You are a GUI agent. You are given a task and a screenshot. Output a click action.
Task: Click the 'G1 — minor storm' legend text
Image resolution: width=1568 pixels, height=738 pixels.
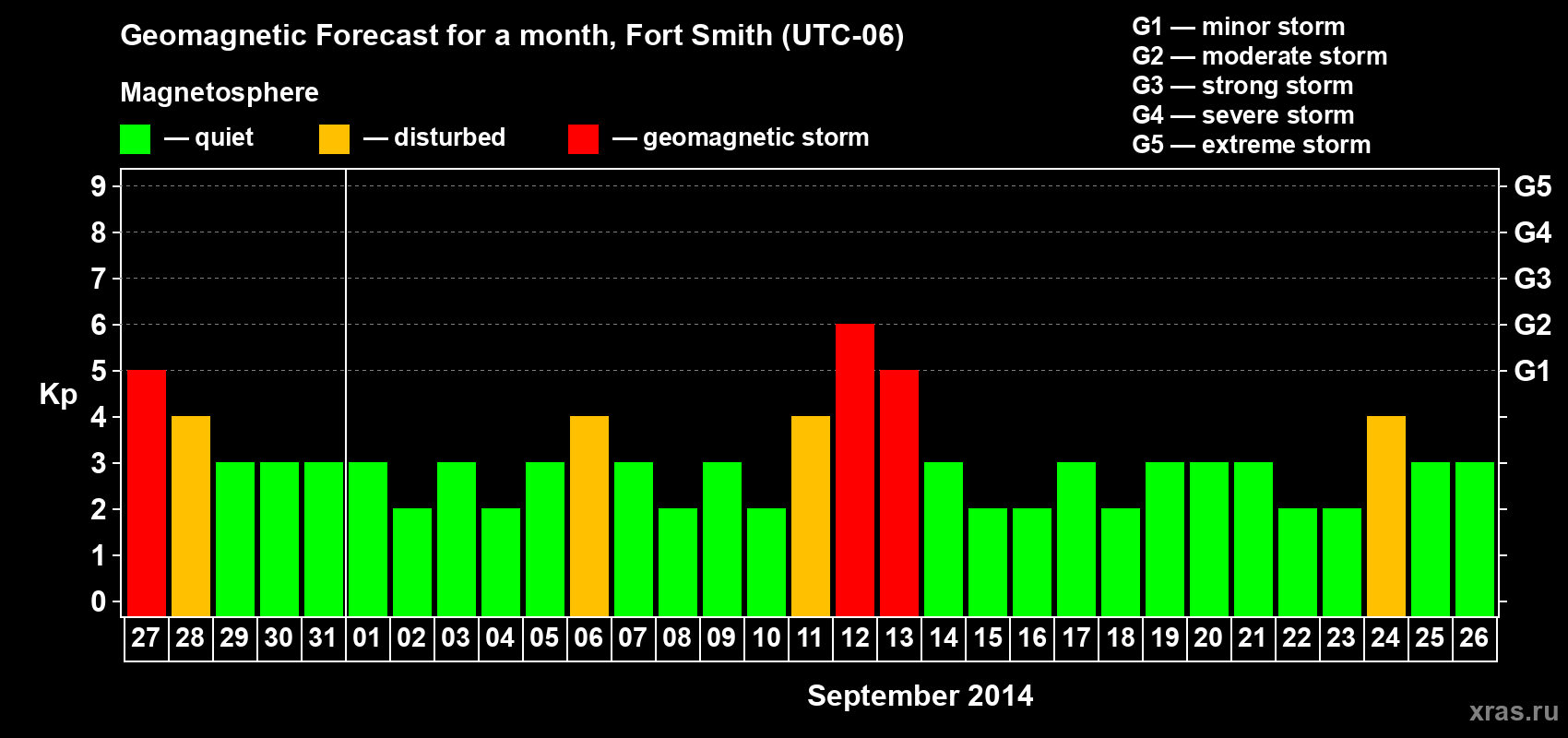pos(1239,27)
